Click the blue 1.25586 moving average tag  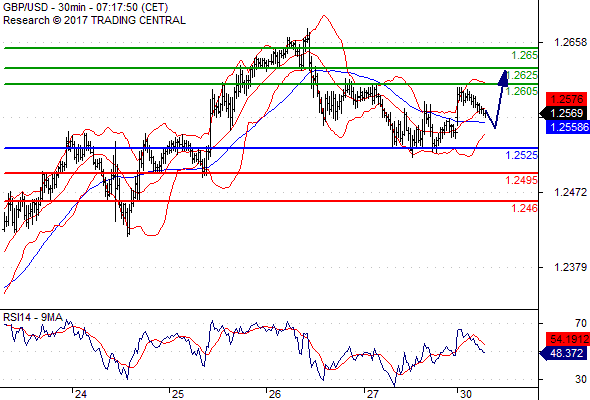click(567, 127)
